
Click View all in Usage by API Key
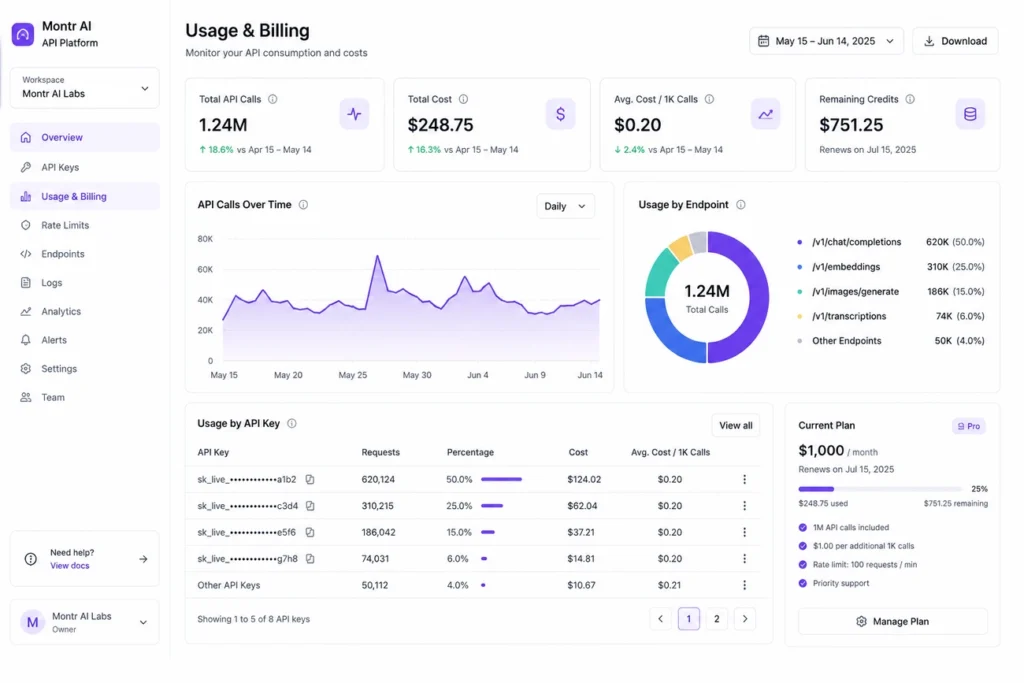pos(735,426)
